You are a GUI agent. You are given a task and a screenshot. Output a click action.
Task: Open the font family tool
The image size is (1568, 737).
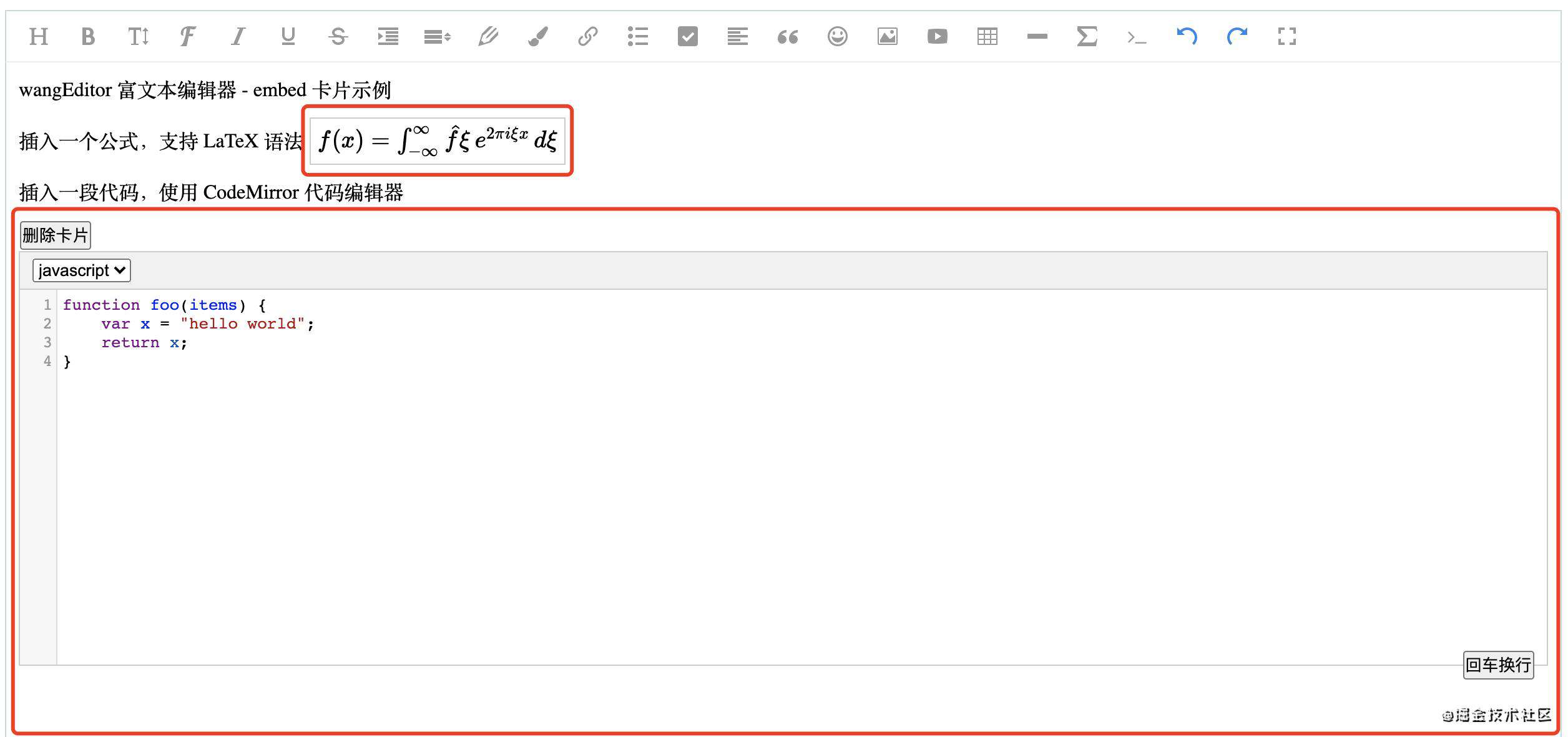coord(187,36)
